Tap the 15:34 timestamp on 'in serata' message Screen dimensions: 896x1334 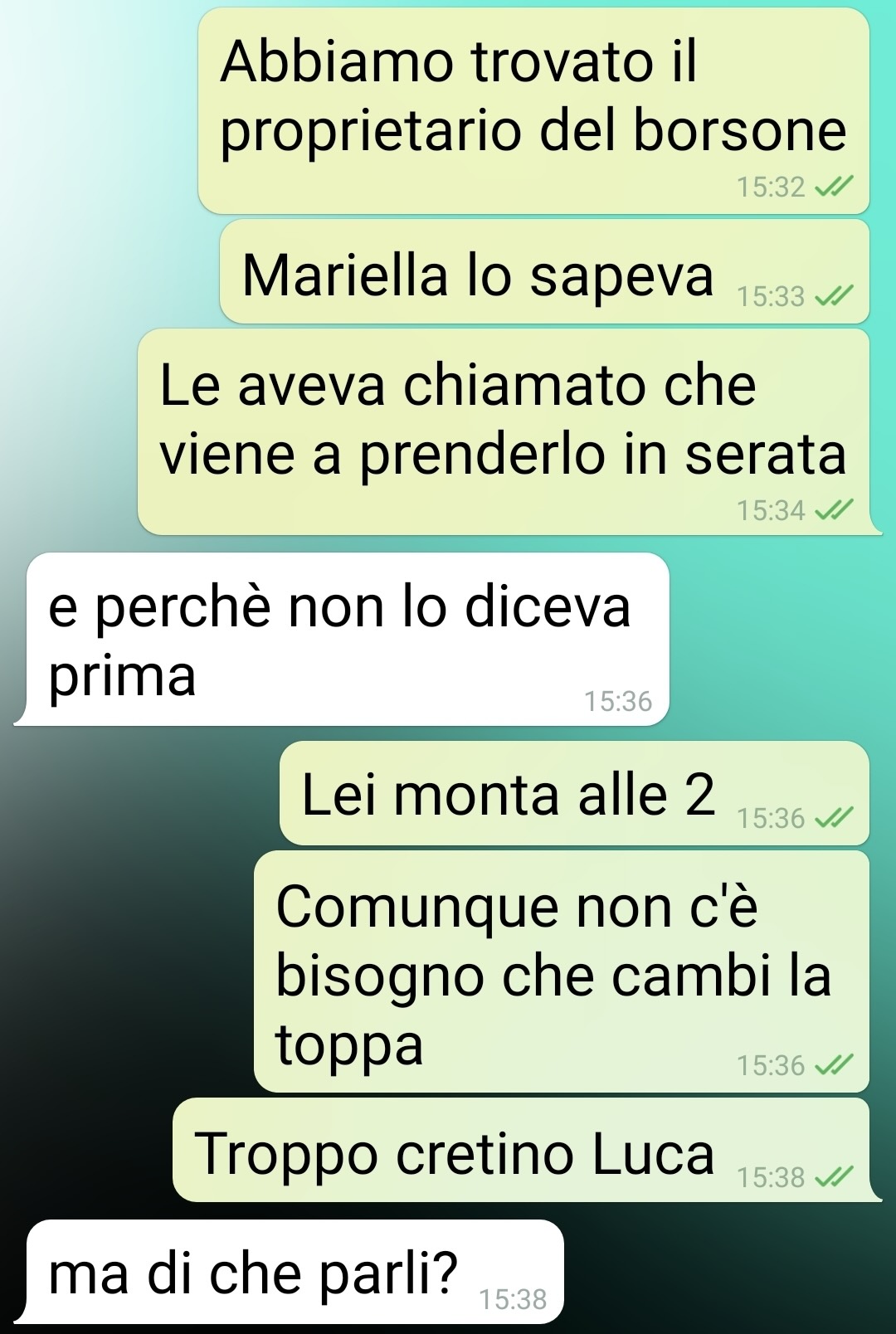pos(771,509)
